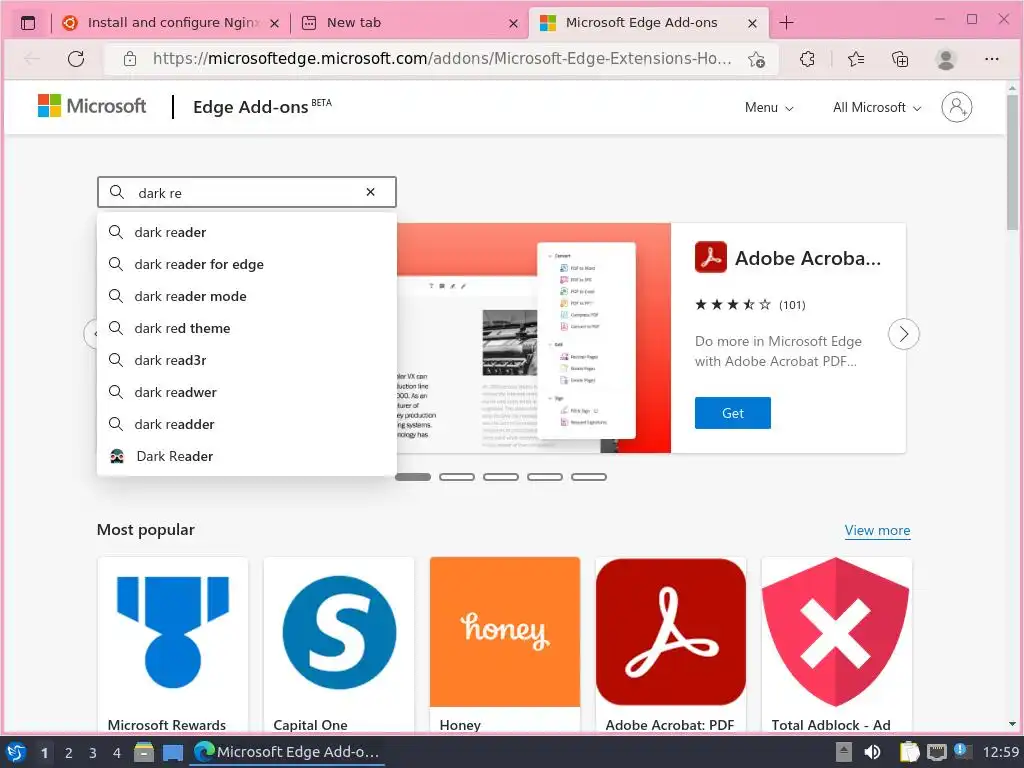Image resolution: width=1024 pixels, height=768 pixels.
Task: Click Get for Adobe Acrobat
Action: pyautogui.click(x=732, y=413)
